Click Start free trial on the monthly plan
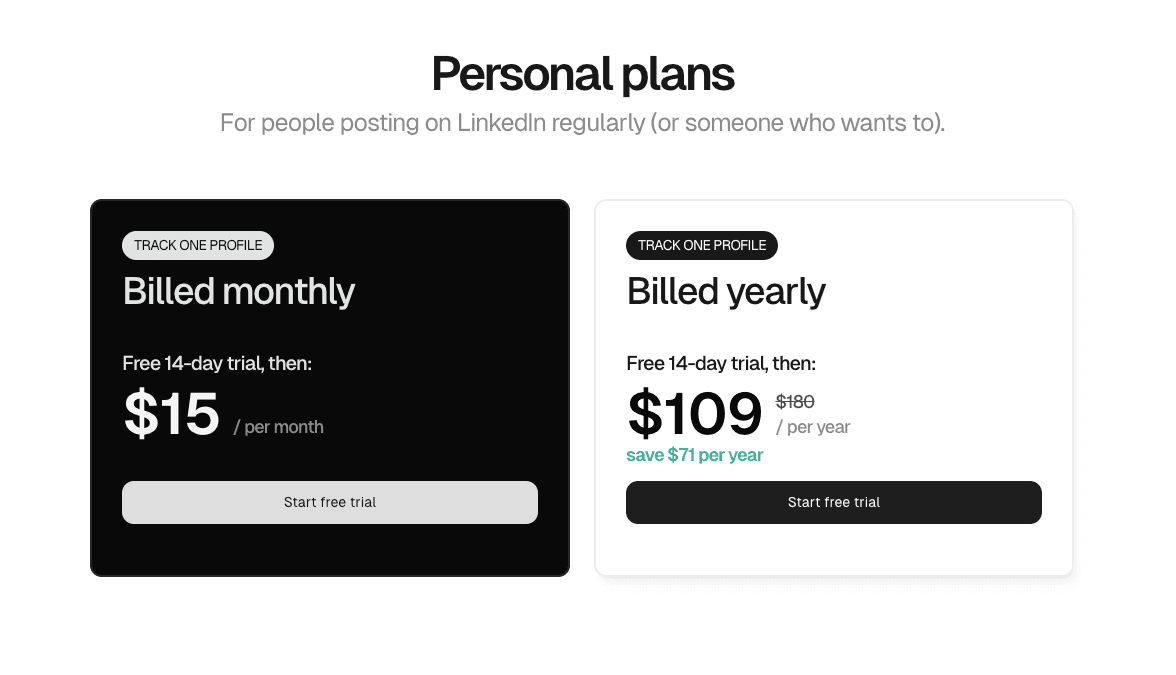1176x675 pixels. (x=329, y=502)
